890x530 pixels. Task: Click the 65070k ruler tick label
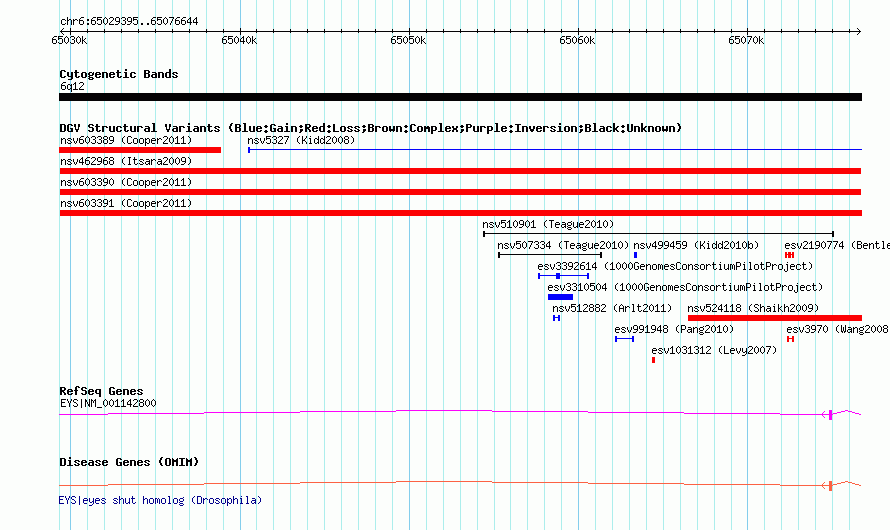coord(746,40)
